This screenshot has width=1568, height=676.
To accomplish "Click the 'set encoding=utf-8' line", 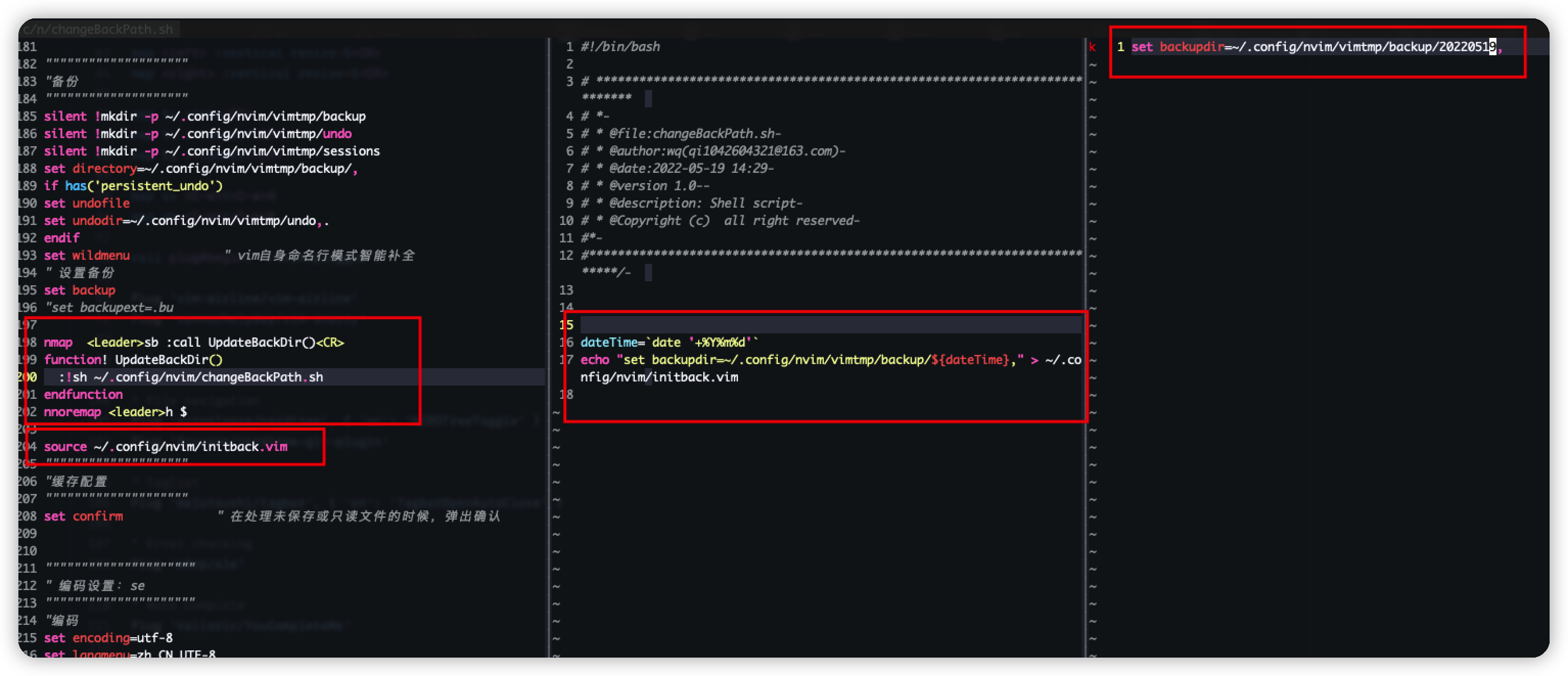I will click(x=108, y=638).
